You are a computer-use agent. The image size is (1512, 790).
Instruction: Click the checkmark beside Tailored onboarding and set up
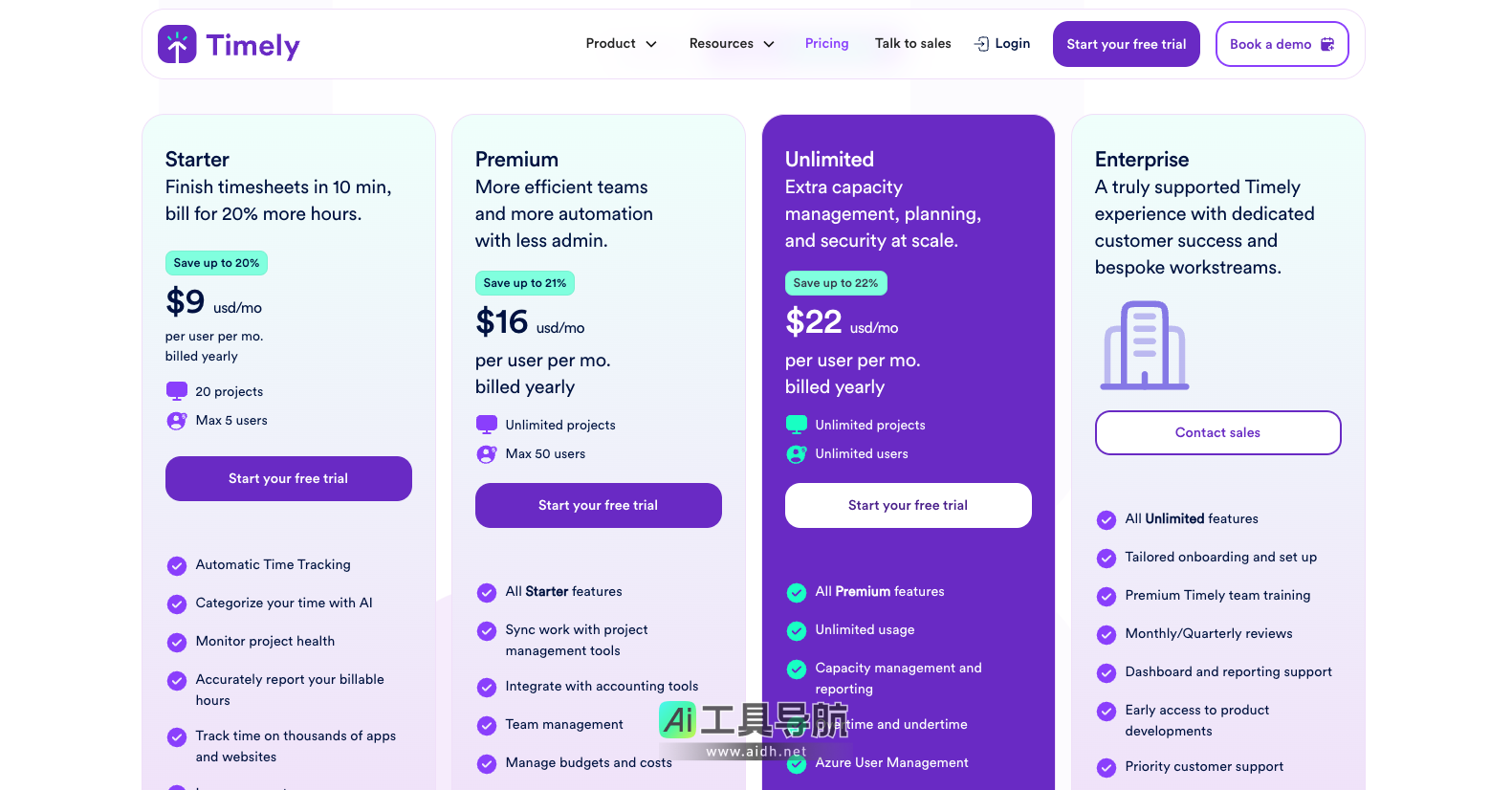click(1107, 558)
